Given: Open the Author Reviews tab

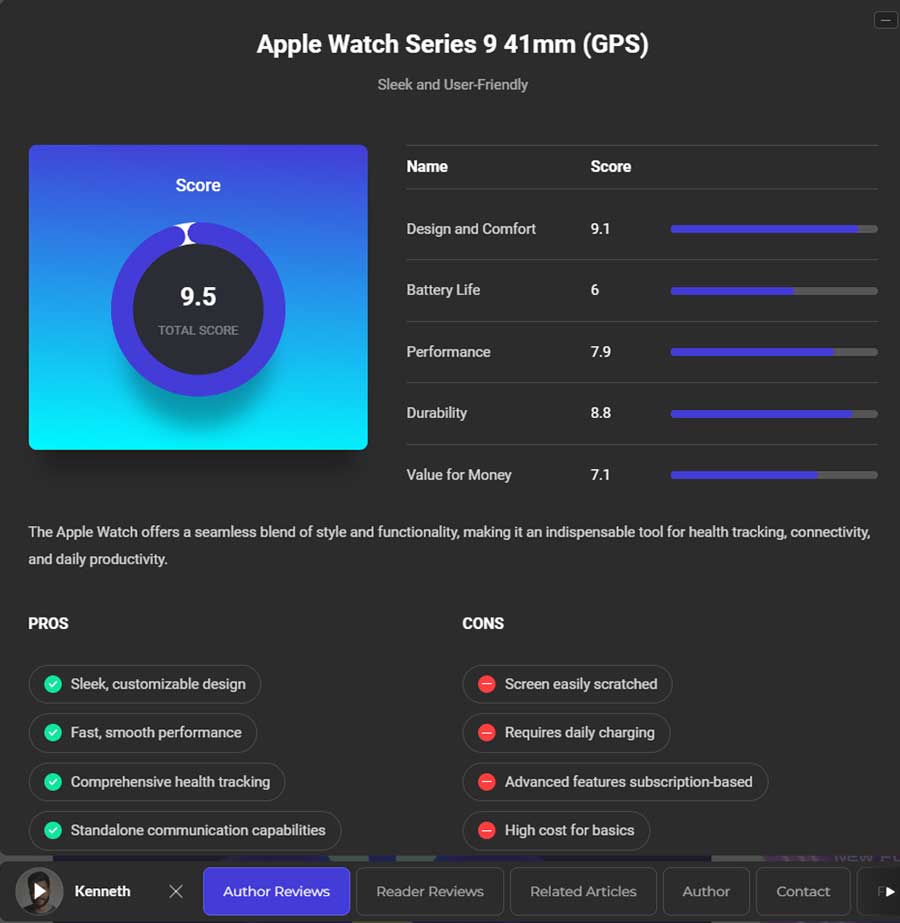Looking at the screenshot, I should pyautogui.click(x=277, y=891).
